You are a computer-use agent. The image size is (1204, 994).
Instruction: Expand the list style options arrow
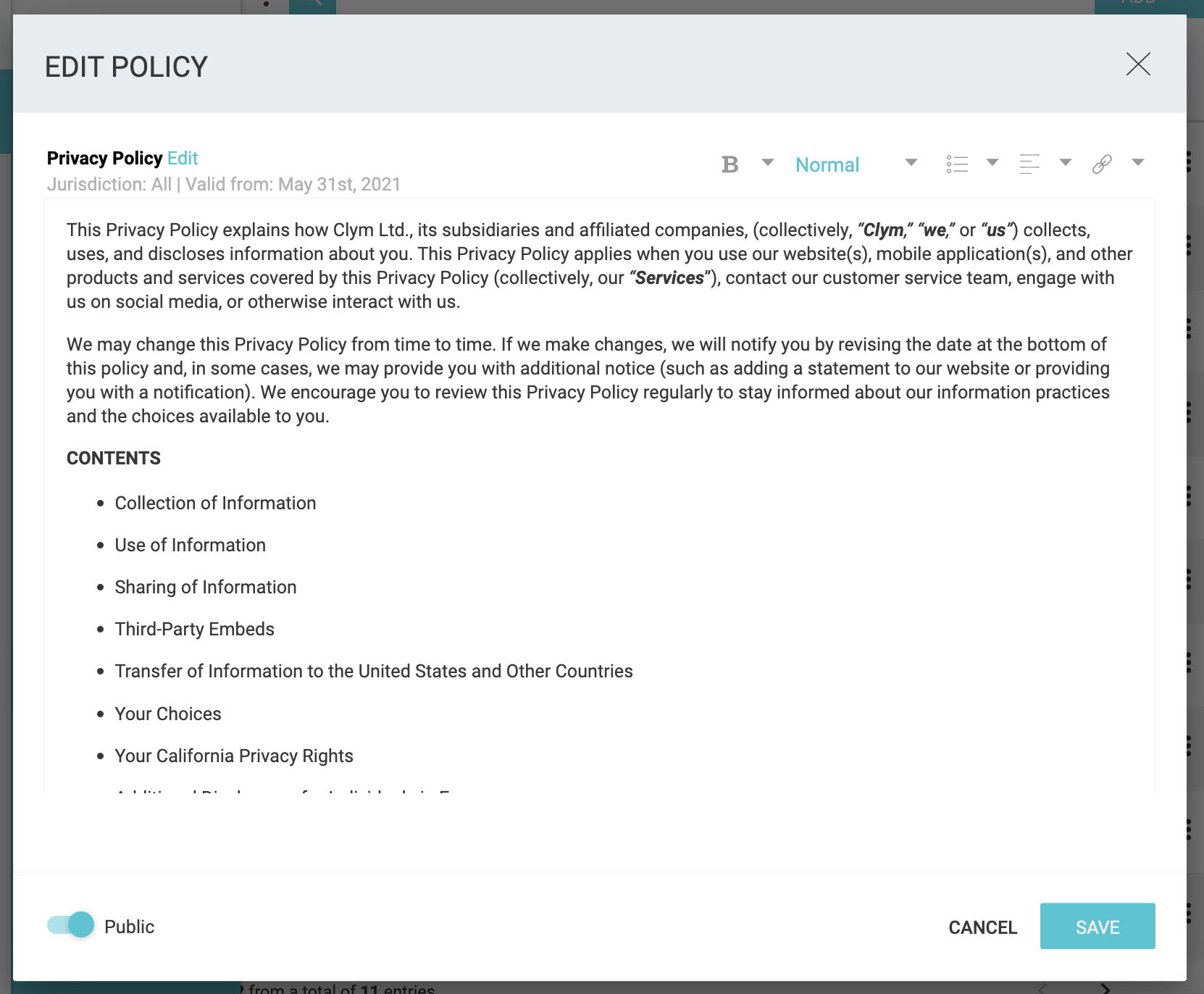pyautogui.click(x=992, y=162)
